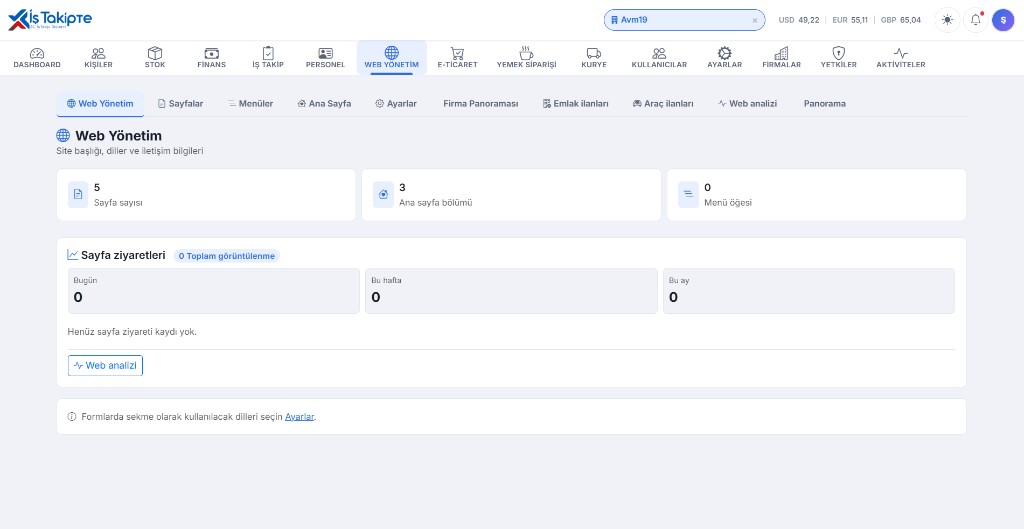Open the Firma Panoraması tab
1024x529 pixels.
[x=481, y=104]
